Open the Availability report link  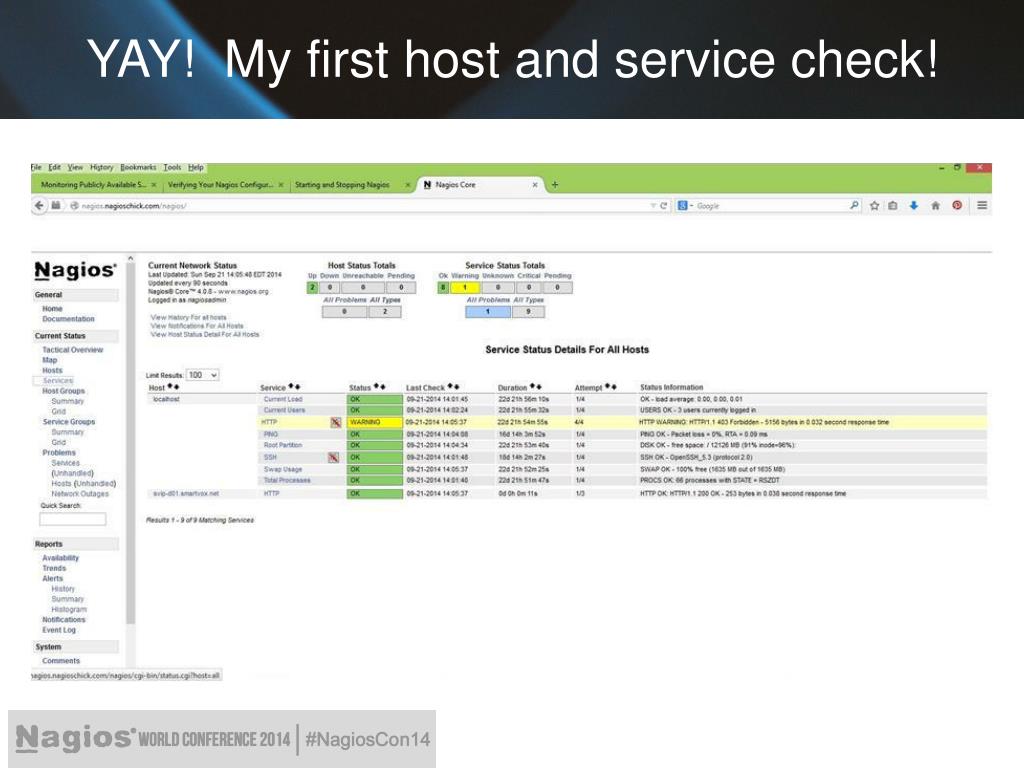[x=61, y=558]
